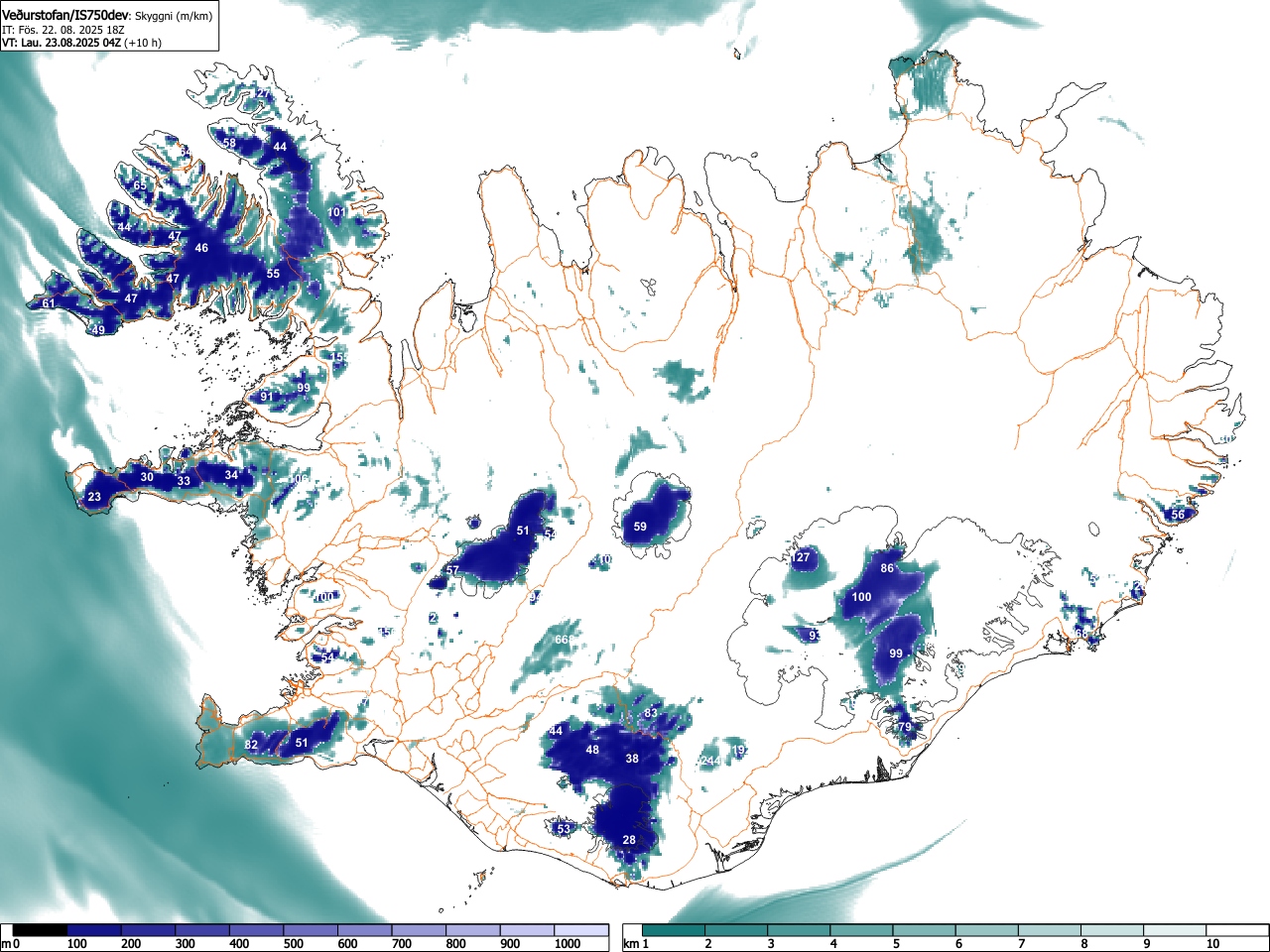Viewport: 1270px width, 952px height.
Task: Click visibility value 55 on the map
Action: coord(273,274)
